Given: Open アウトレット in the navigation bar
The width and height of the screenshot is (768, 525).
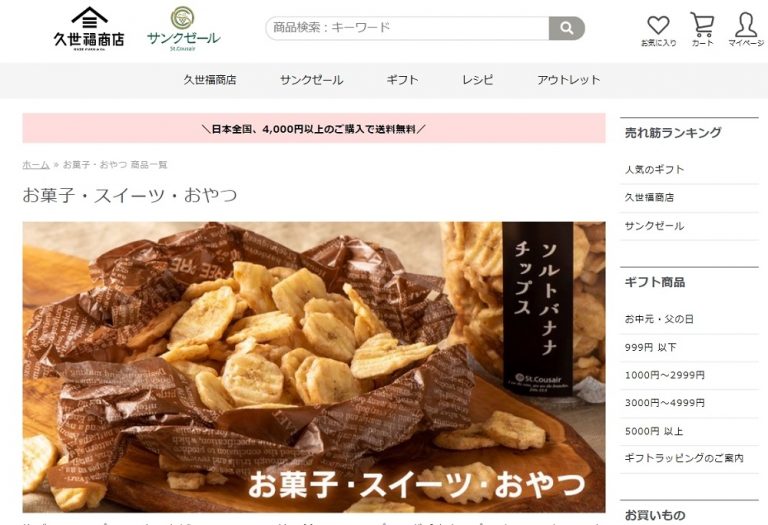Looking at the screenshot, I should coord(568,80).
